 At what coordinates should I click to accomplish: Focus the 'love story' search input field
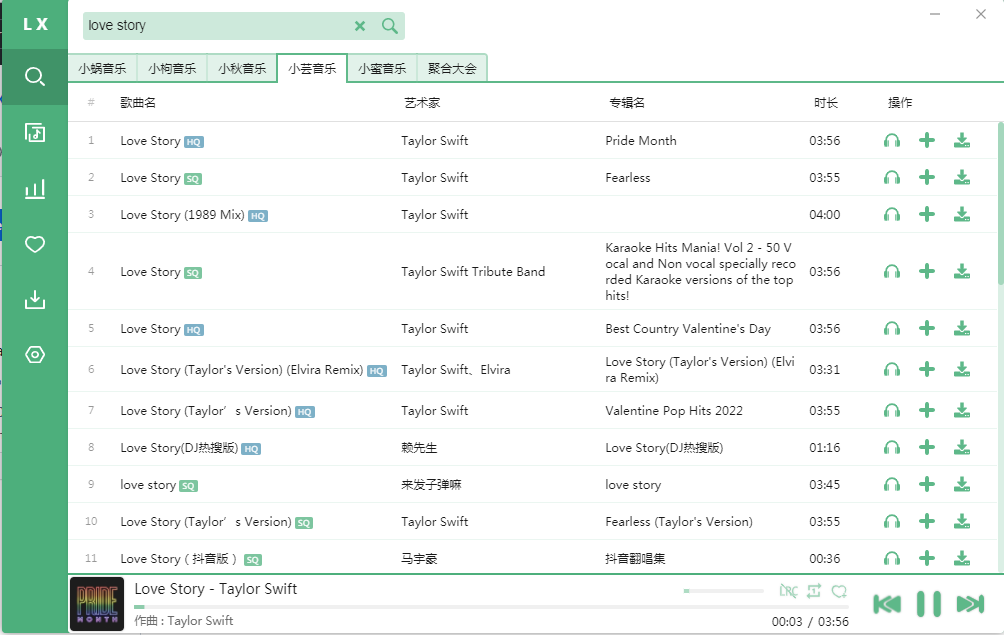coord(218,26)
